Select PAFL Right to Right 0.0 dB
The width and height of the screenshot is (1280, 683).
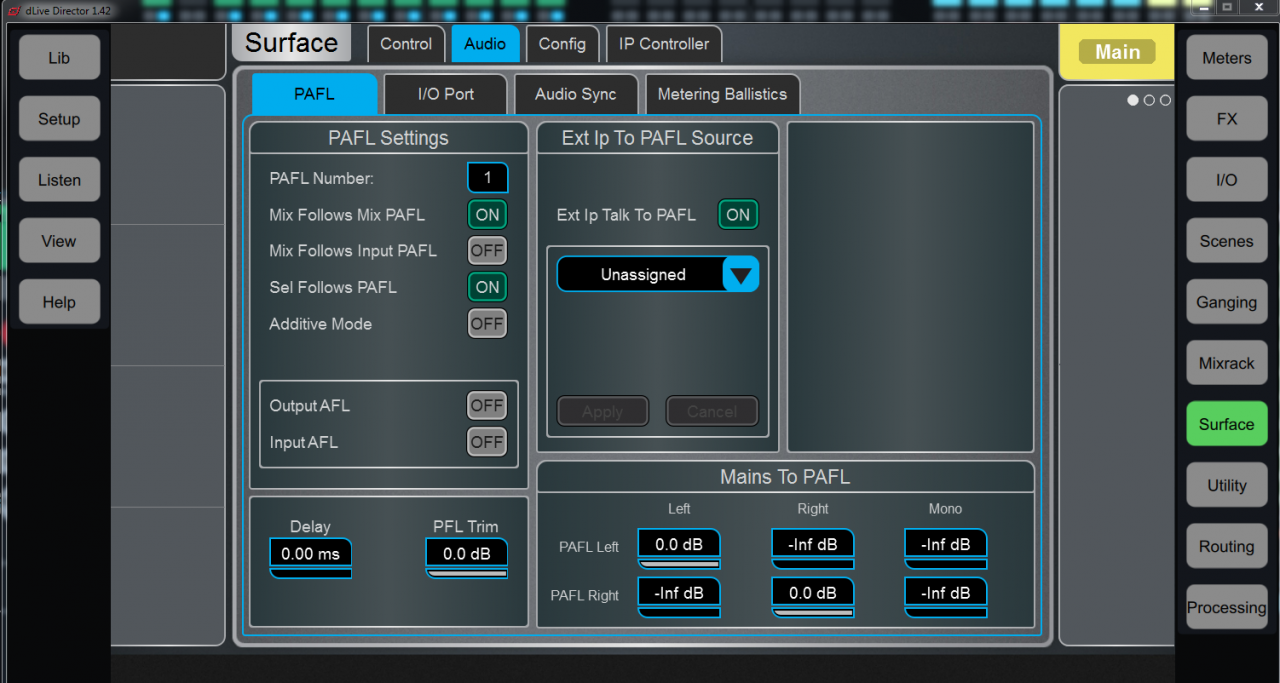[813, 598]
